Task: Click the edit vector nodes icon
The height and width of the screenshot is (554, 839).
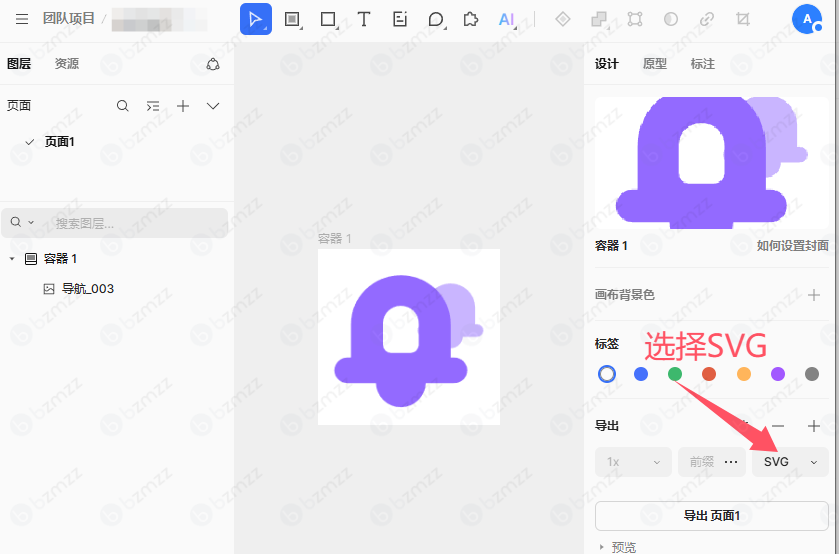Action: [635, 19]
